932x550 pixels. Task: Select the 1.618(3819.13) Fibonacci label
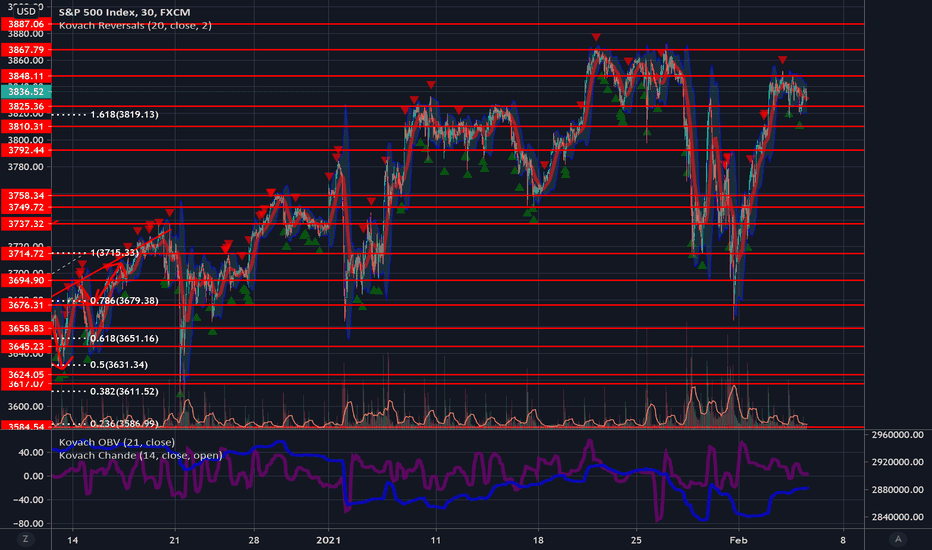(x=124, y=114)
